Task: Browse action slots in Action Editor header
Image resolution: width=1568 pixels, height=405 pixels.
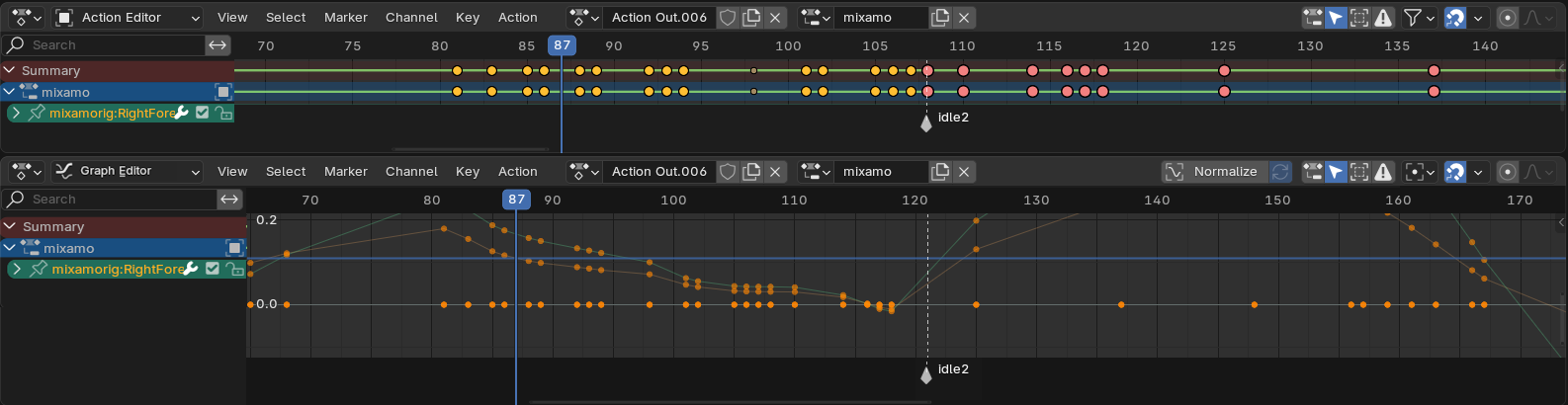Action: pyautogui.click(x=816, y=17)
